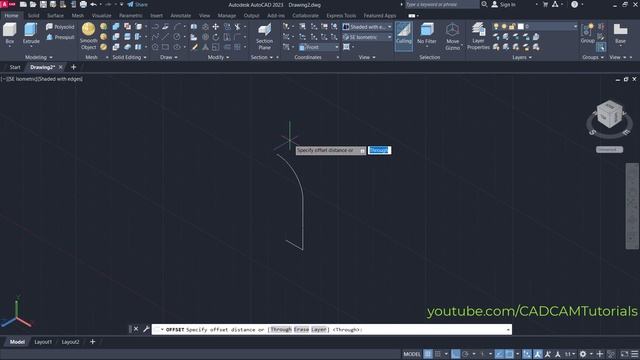Open the command line history dropdown arrow

coord(508,329)
